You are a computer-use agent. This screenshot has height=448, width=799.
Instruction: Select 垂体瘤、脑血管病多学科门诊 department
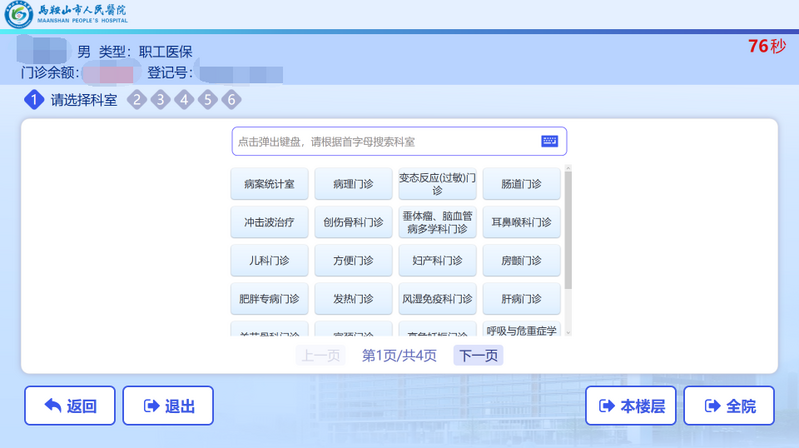click(437, 222)
